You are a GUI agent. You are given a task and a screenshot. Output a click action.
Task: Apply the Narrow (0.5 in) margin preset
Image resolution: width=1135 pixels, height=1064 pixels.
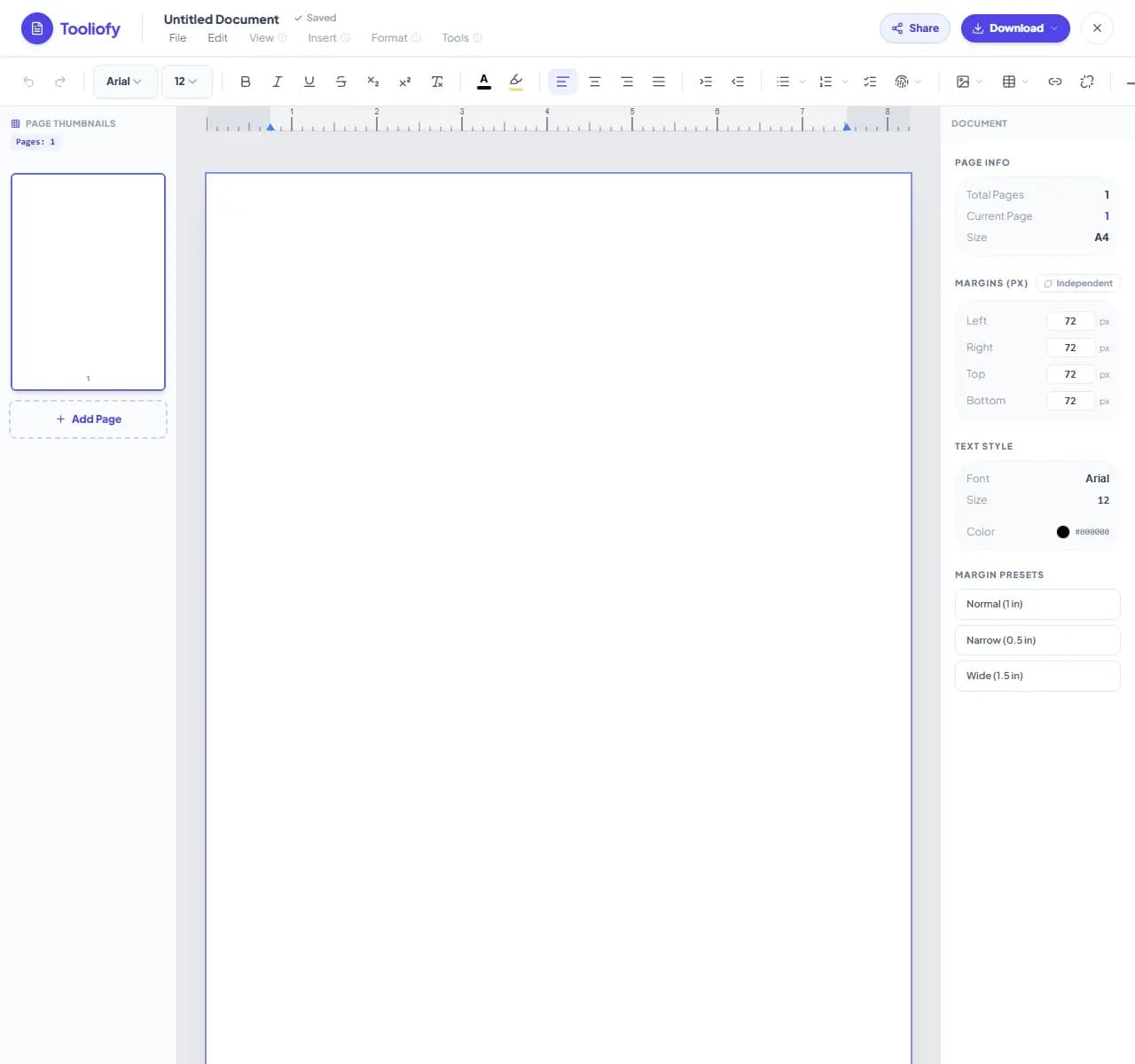coord(1037,640)
